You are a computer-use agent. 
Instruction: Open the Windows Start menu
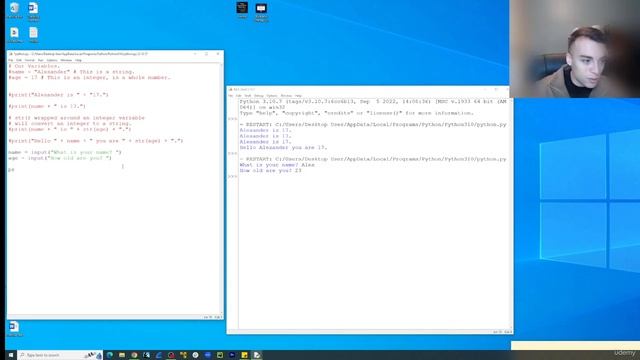pos(11,355)
